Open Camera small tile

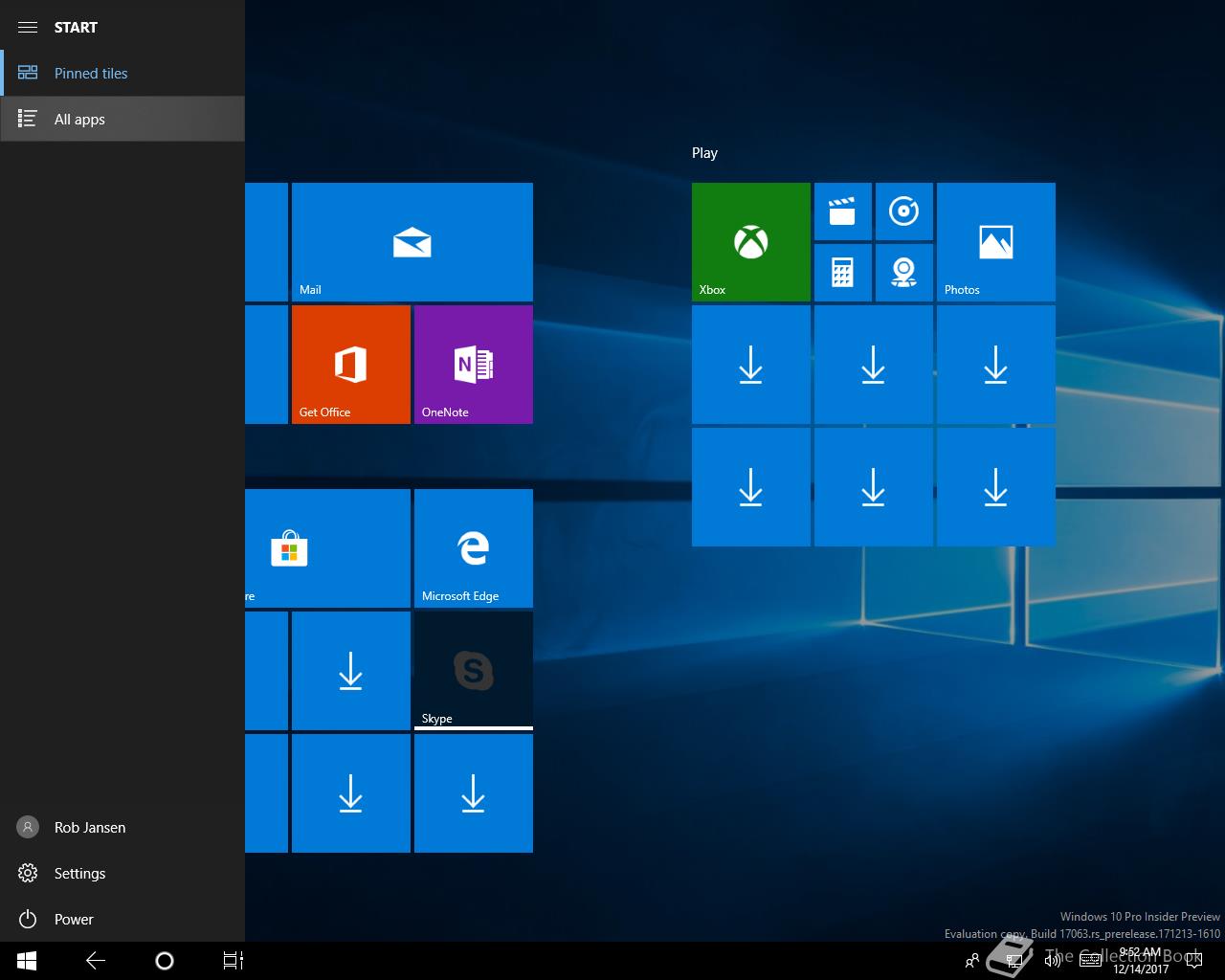904,273
